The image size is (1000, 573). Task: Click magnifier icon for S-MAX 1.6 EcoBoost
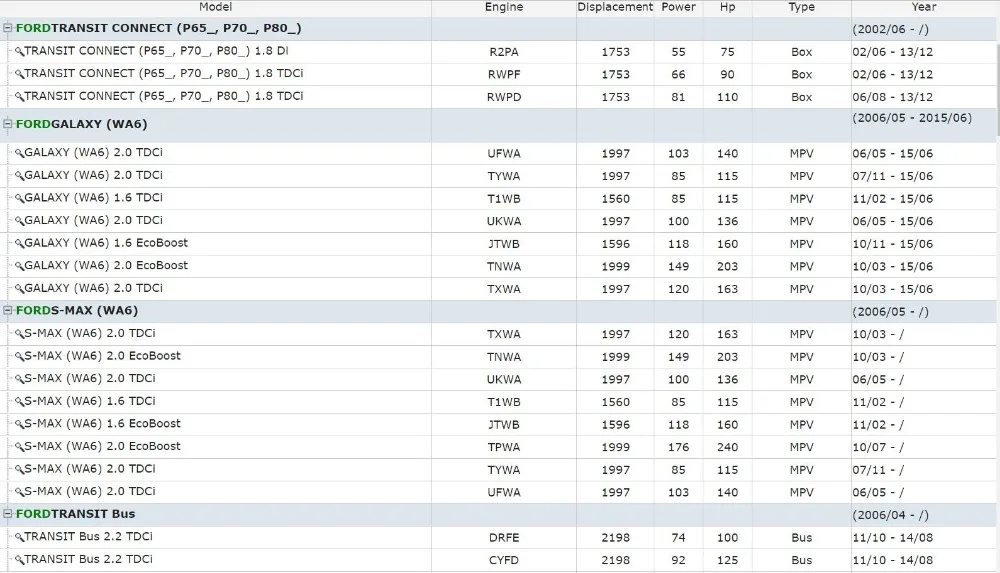(19, 424)
